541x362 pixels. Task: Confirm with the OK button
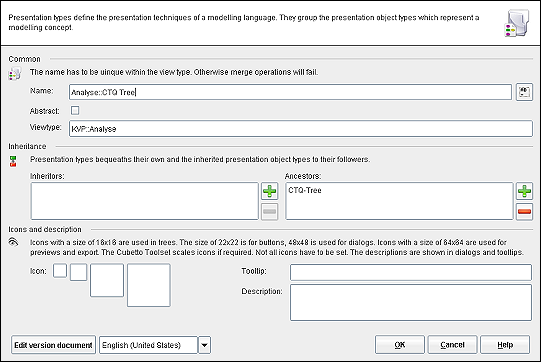(400, 345)
